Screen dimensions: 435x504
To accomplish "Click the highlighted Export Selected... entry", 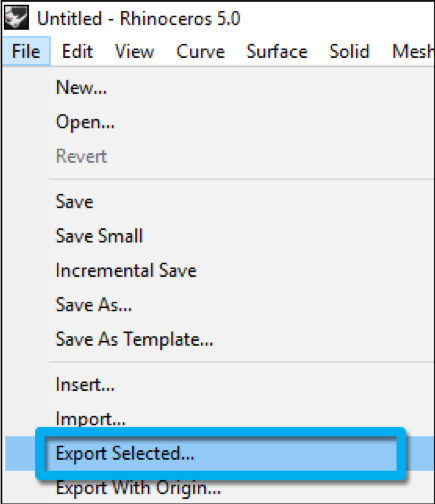I will pyautogui.click(x=218, y=453).
